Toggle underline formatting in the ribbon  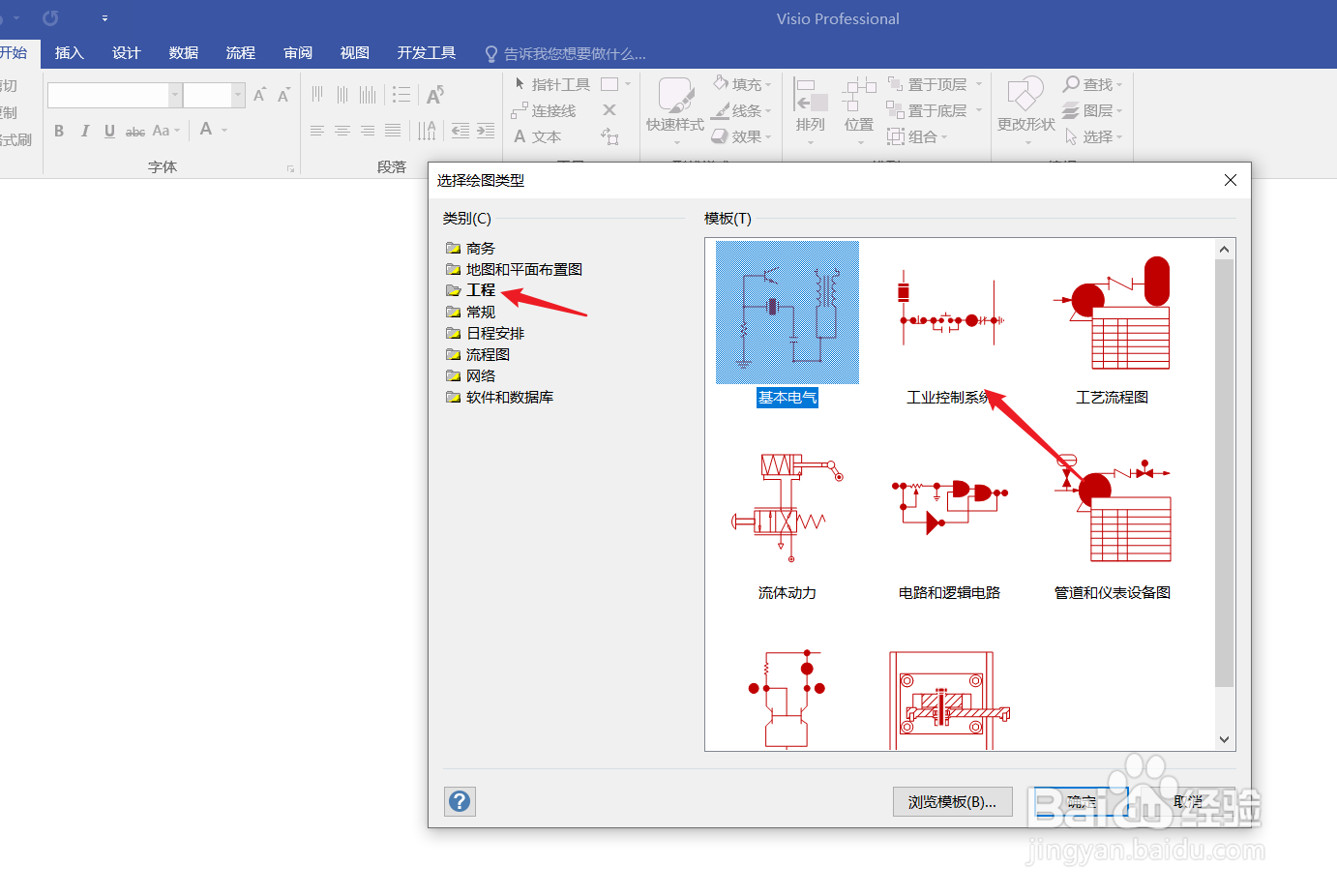click(x=109, y=131)
